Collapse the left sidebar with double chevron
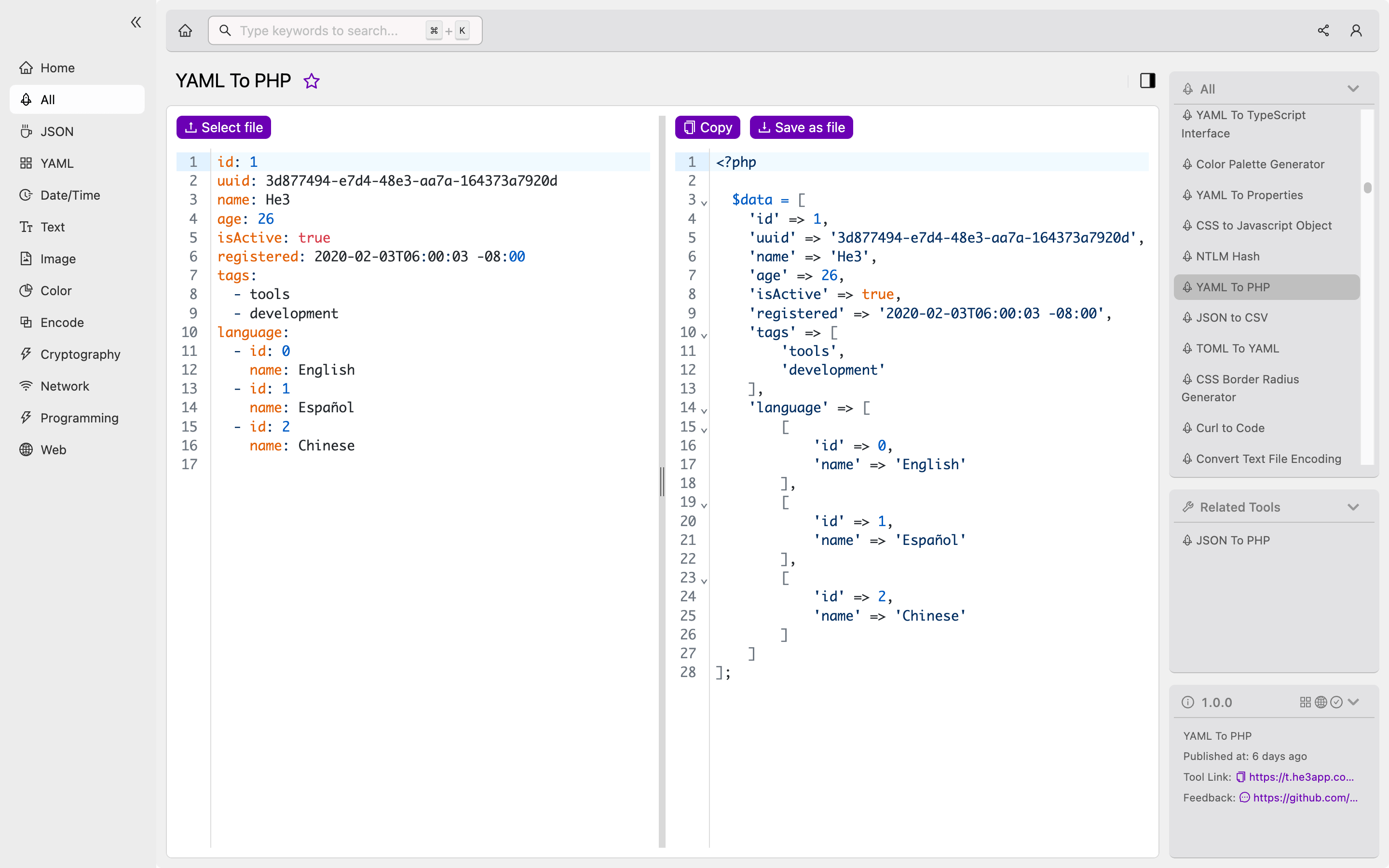 [136, 22]
